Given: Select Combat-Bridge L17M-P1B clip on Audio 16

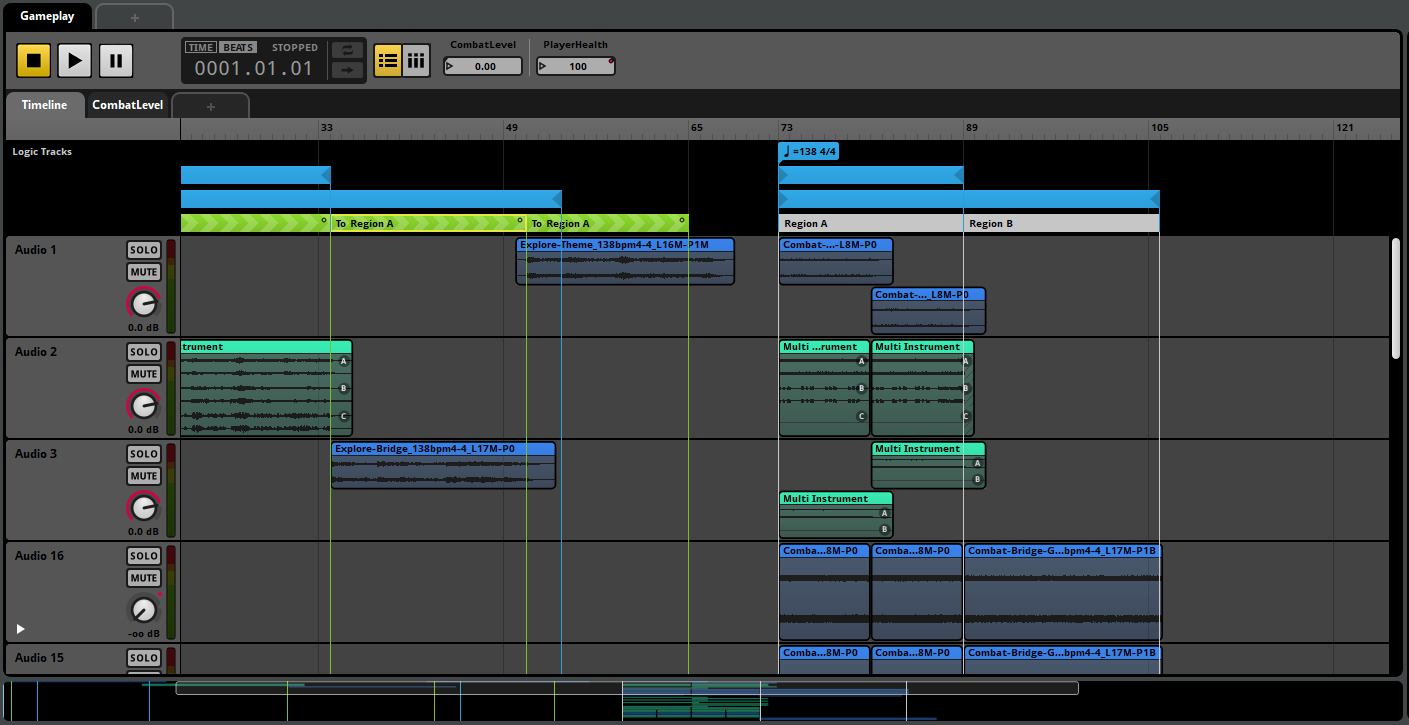Looking at the screenshot, I should (x=1063, y=592).
